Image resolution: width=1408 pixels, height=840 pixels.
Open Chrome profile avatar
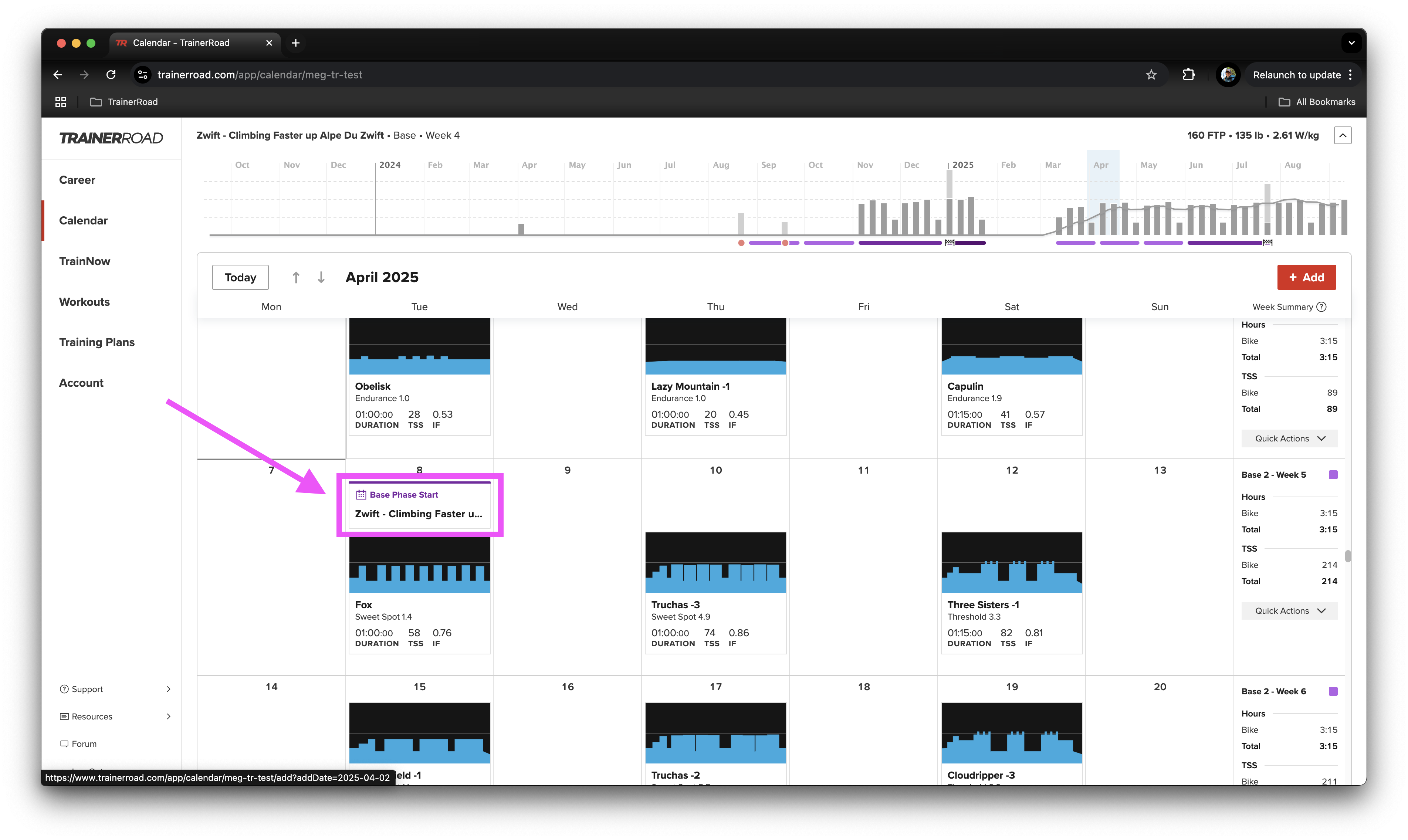[x=1228, y=75]
